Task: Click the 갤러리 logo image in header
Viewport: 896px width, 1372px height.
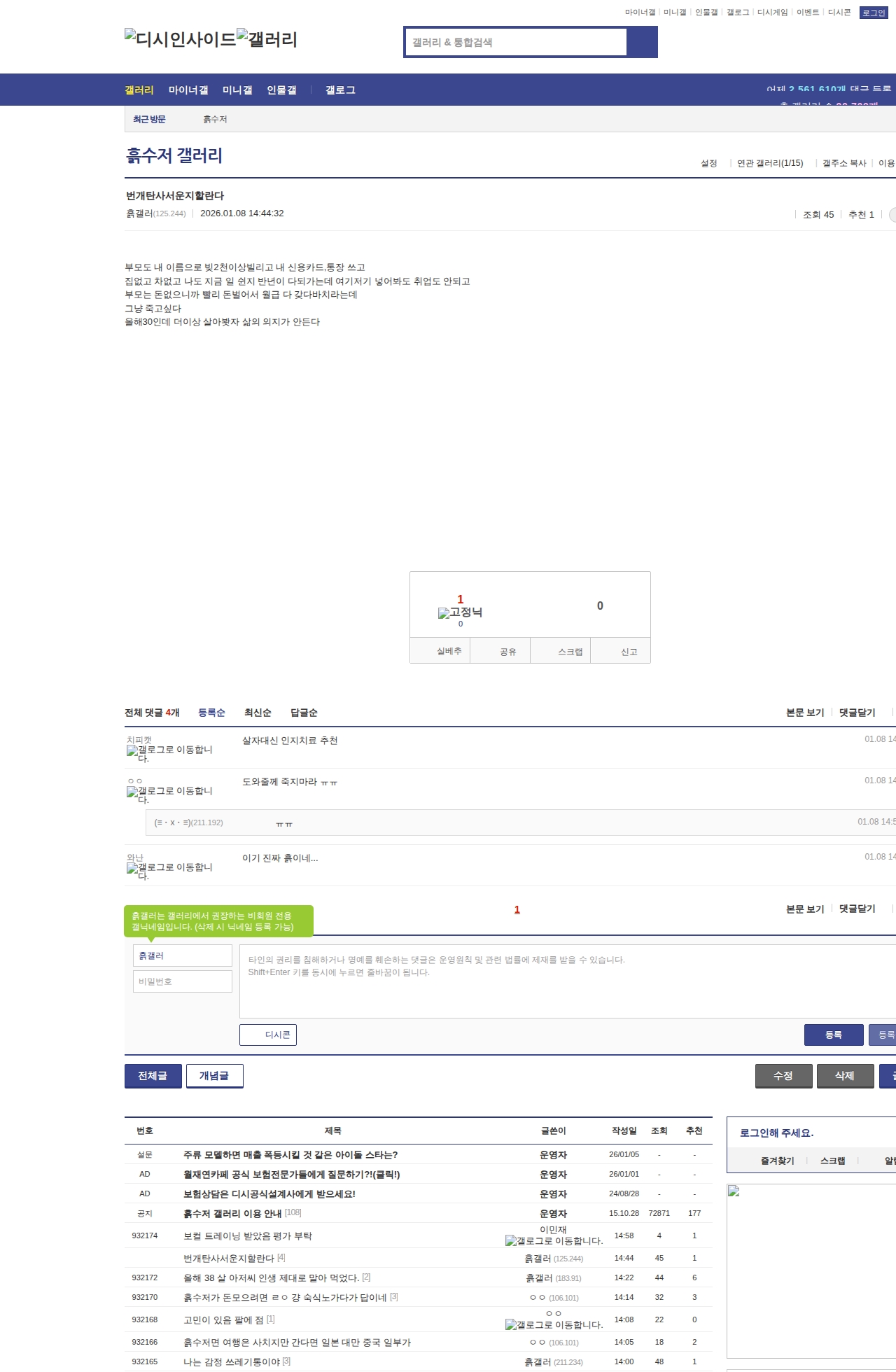Action: coord(267,39)
